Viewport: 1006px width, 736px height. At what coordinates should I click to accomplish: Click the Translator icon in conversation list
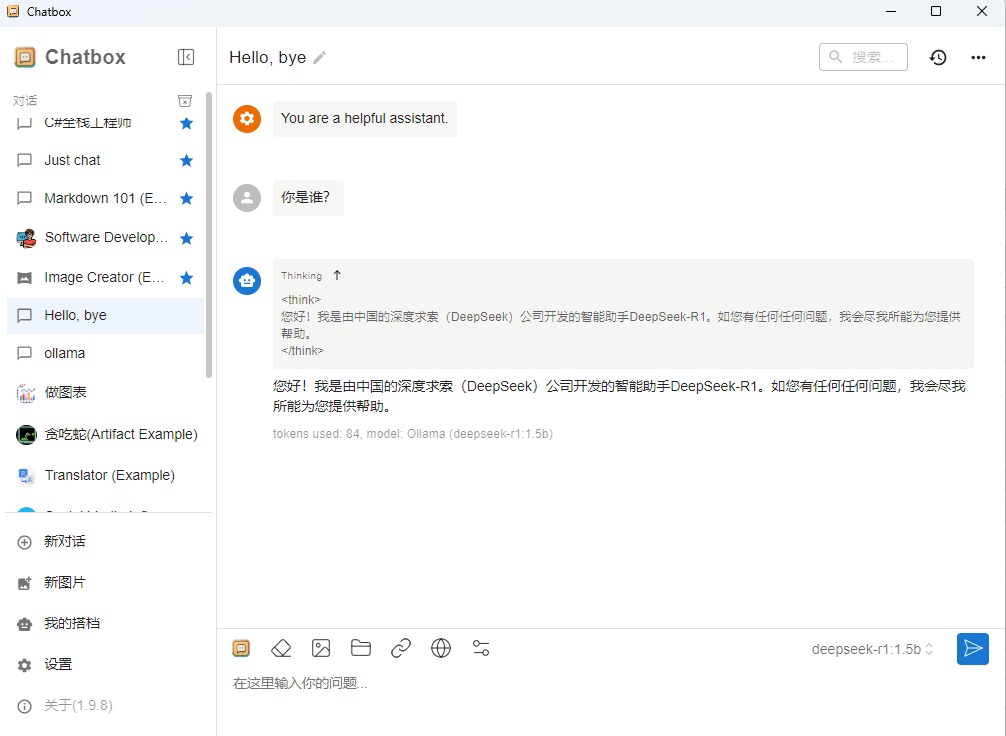tap(26, 475)
